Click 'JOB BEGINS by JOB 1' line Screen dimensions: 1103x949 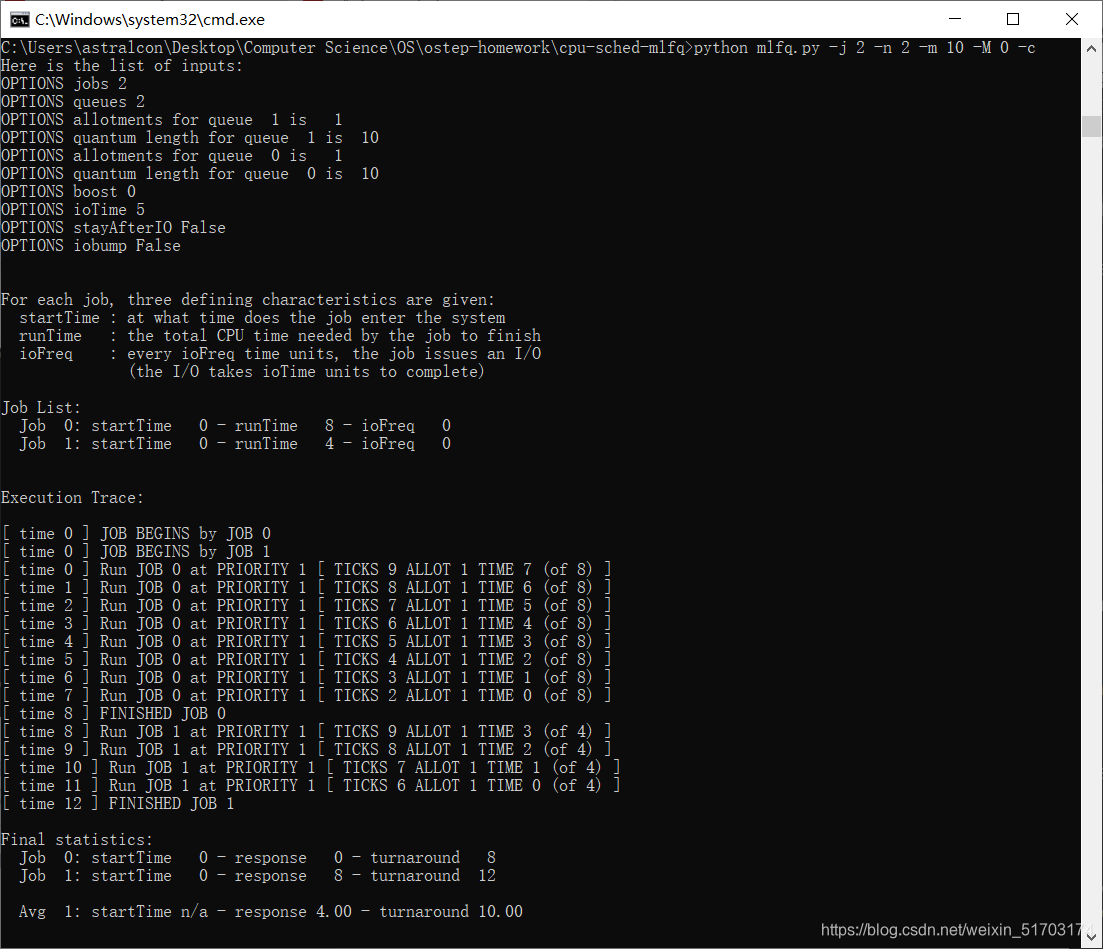pos(136,552)
